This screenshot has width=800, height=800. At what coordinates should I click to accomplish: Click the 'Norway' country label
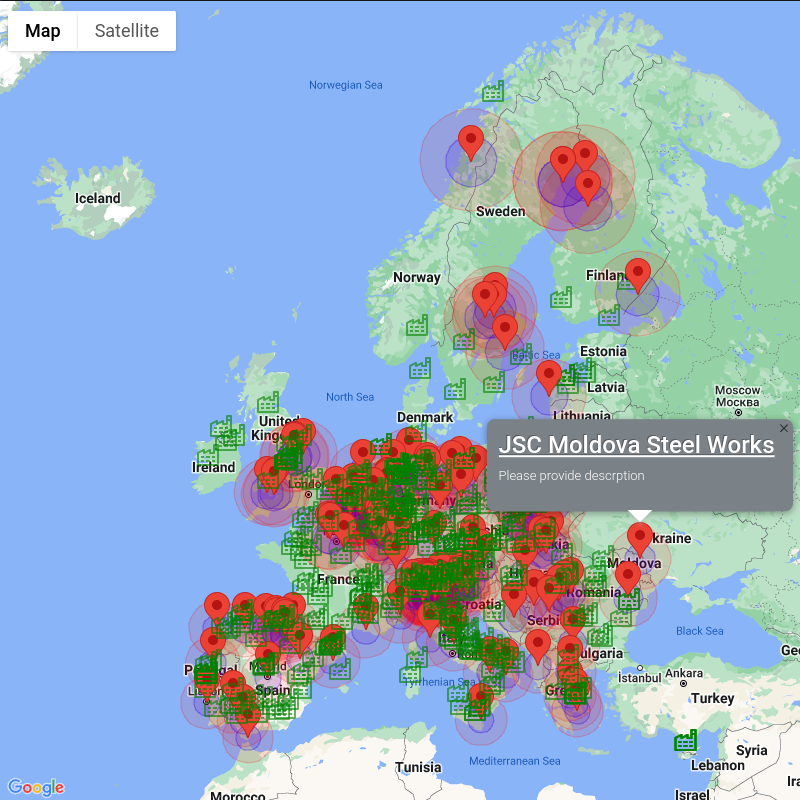click(417, 277)
